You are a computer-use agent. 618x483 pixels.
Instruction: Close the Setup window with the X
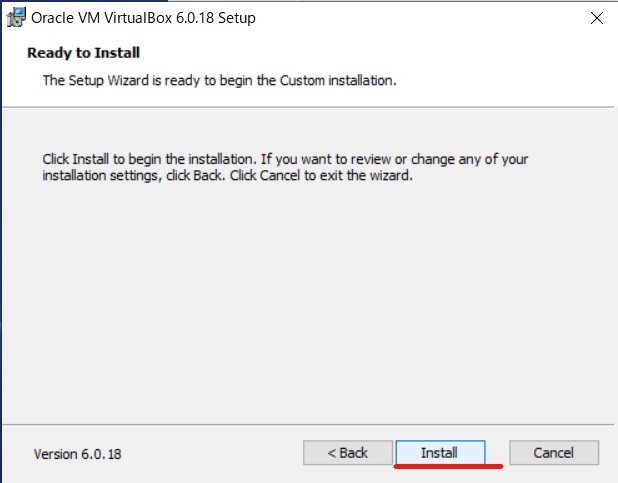597,18
